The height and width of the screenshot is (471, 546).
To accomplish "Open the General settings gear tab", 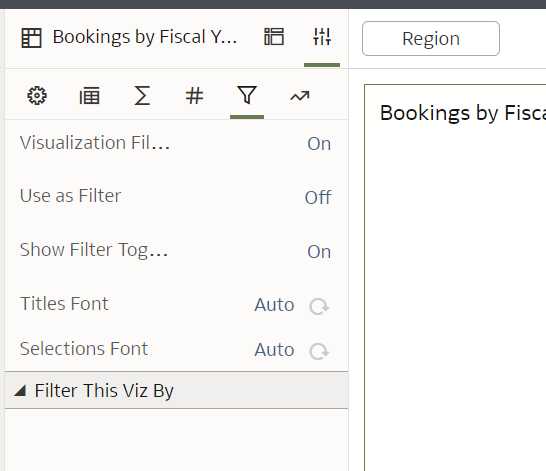I will coord(37,96).
